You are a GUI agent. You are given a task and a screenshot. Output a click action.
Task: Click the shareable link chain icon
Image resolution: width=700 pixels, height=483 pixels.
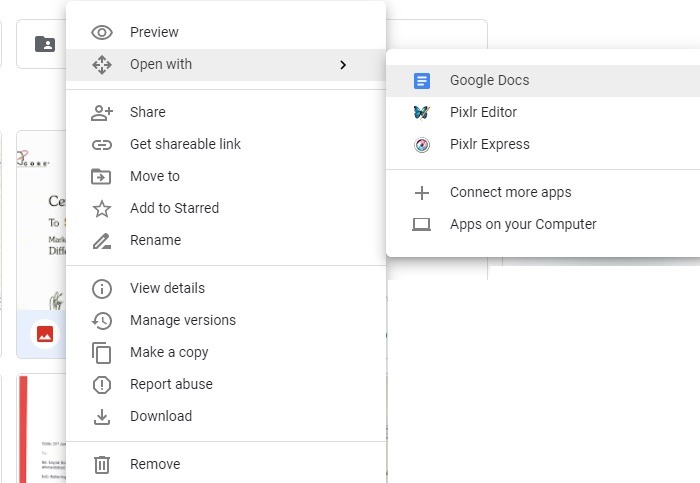tap(102, 145)
